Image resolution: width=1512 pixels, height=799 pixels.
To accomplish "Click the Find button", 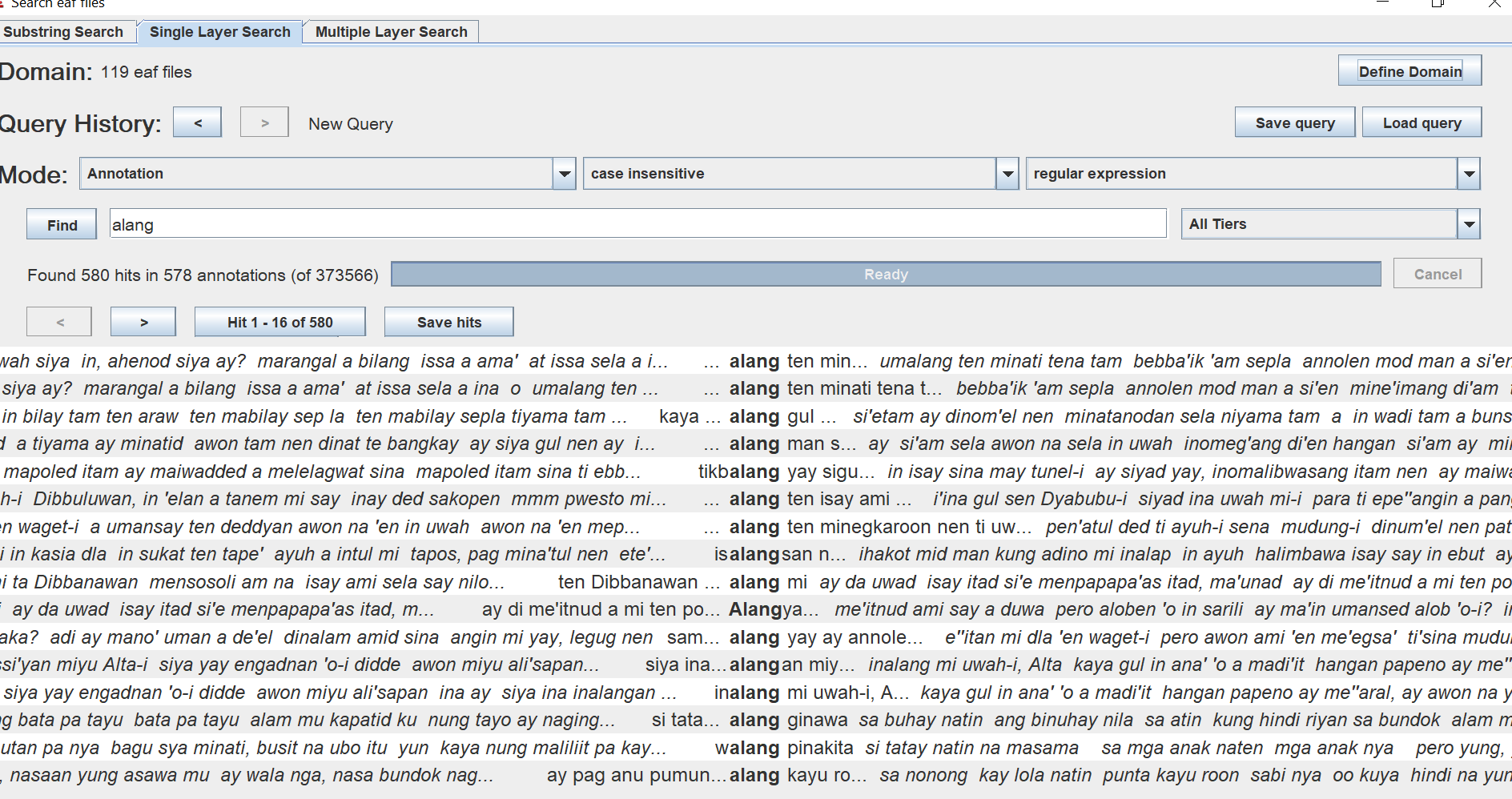I will pyautogui.click(x=62, y=225).
